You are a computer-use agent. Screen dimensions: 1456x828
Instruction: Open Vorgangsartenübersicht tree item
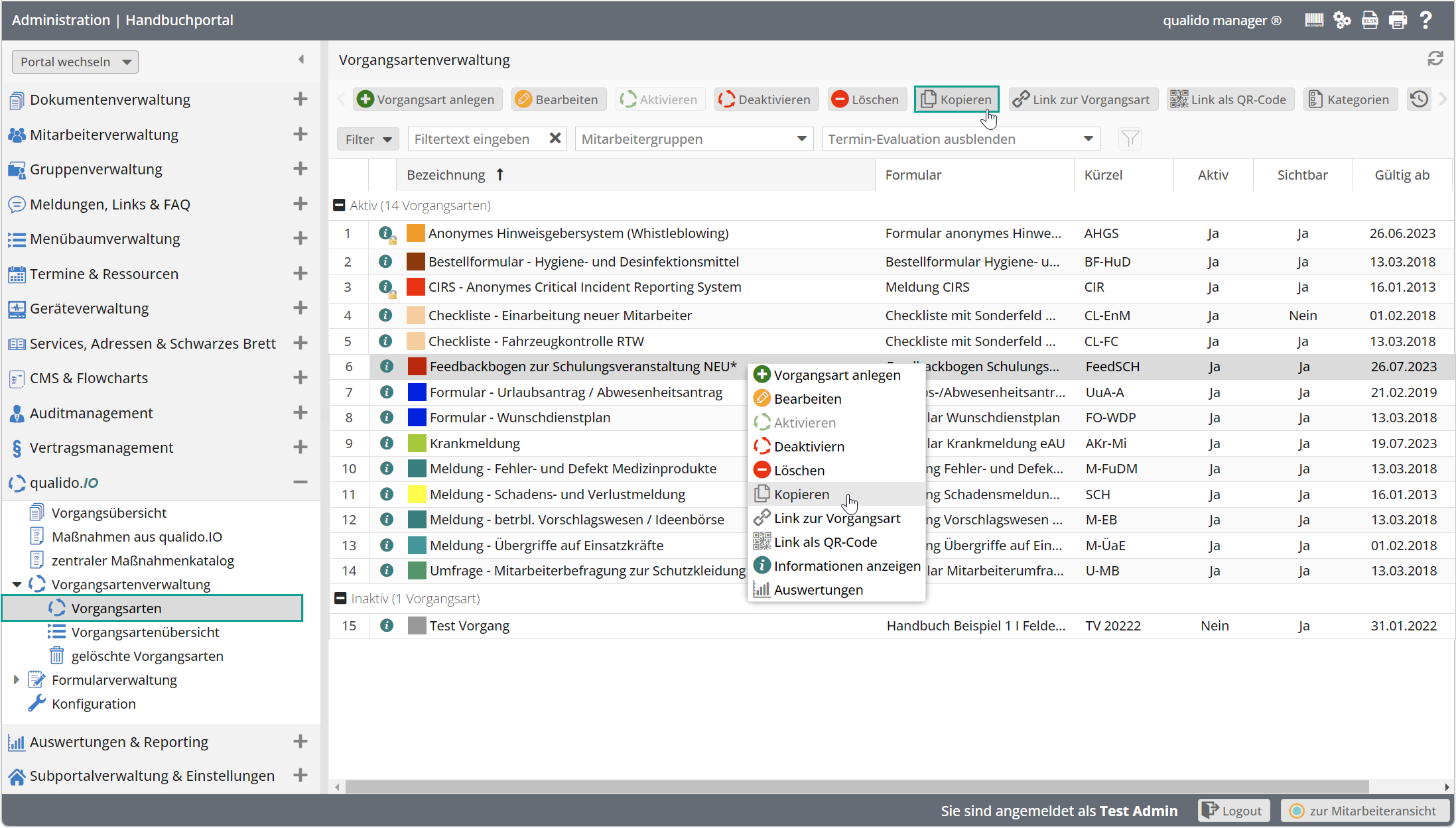point(145,632)
